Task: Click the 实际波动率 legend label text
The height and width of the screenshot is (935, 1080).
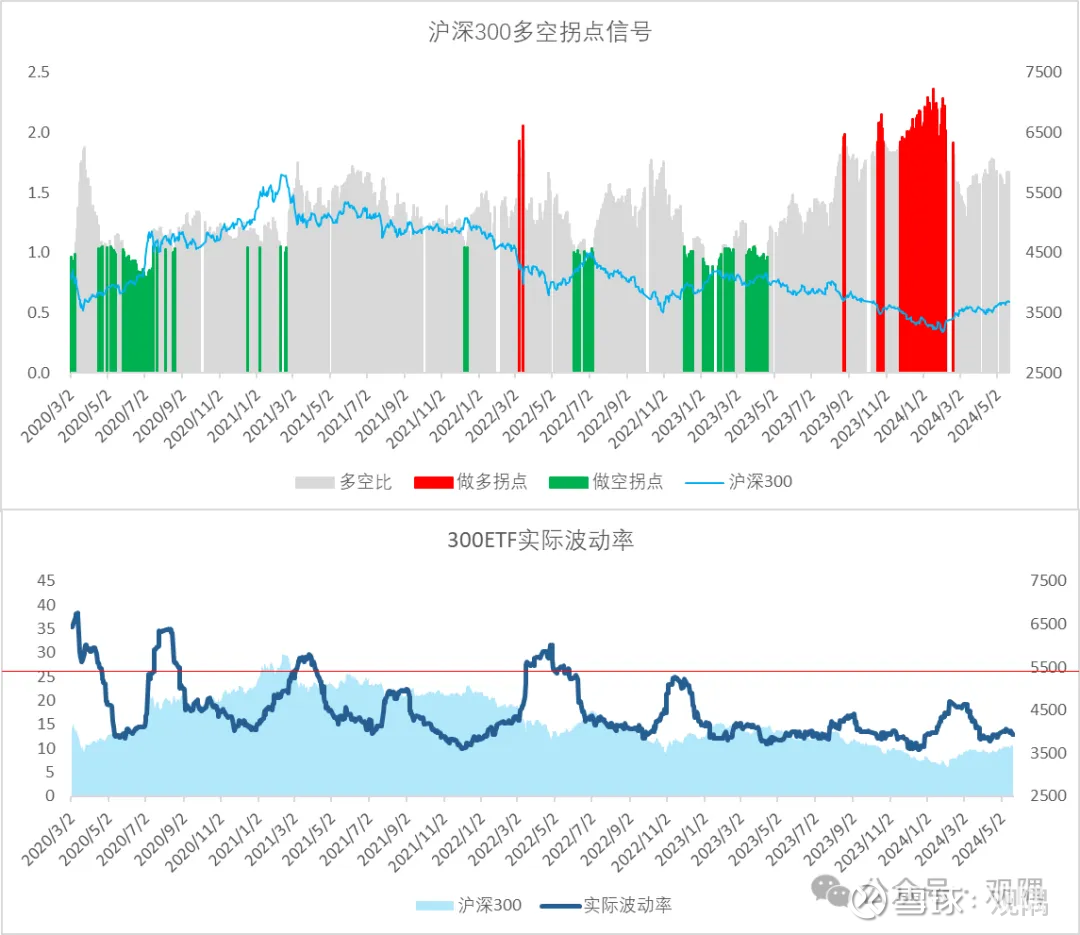Action: pos(627,905)
